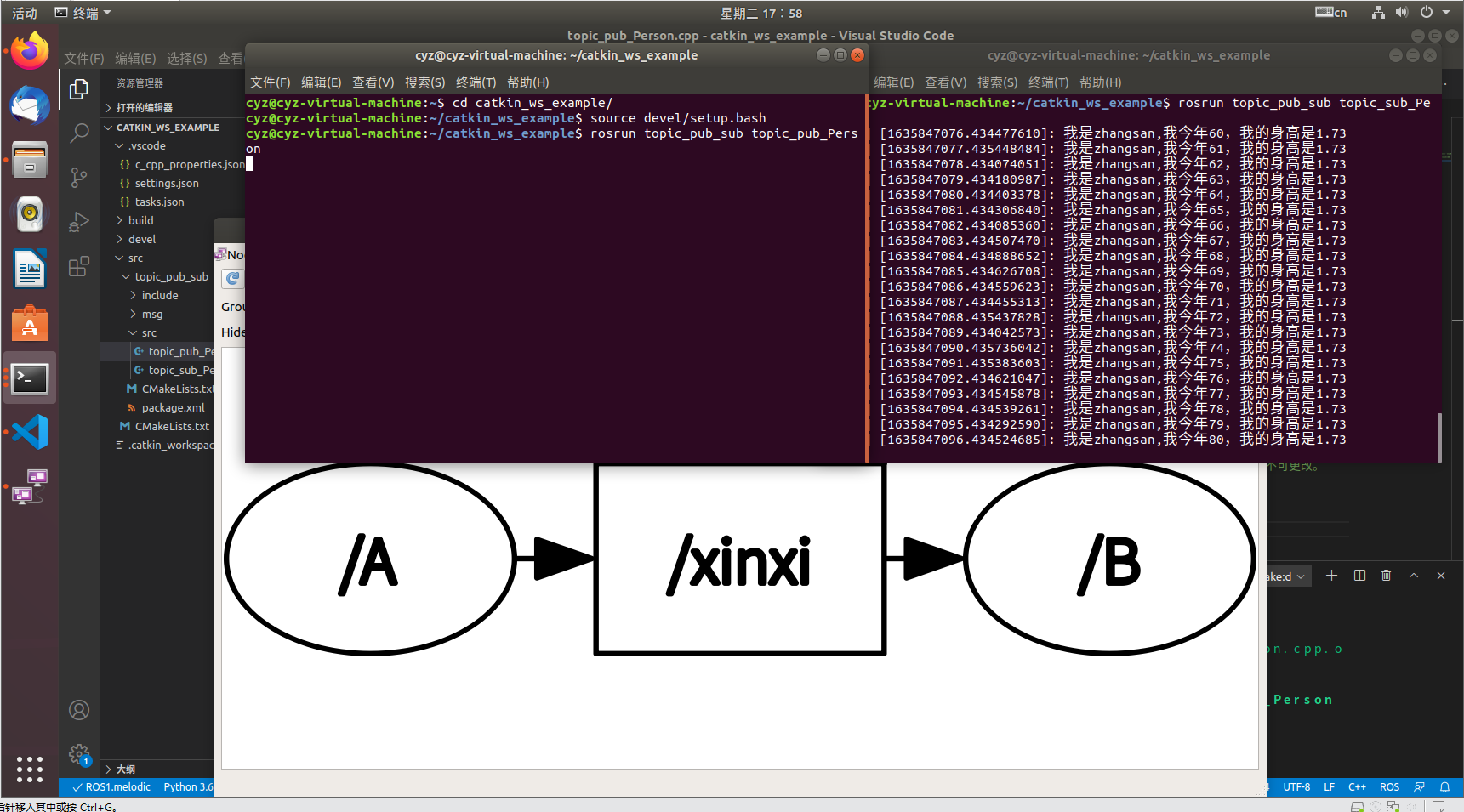1464x812 pixels.
Task: Maximize the VS Code panel with the up chevron
Action: coord(1414,576)
